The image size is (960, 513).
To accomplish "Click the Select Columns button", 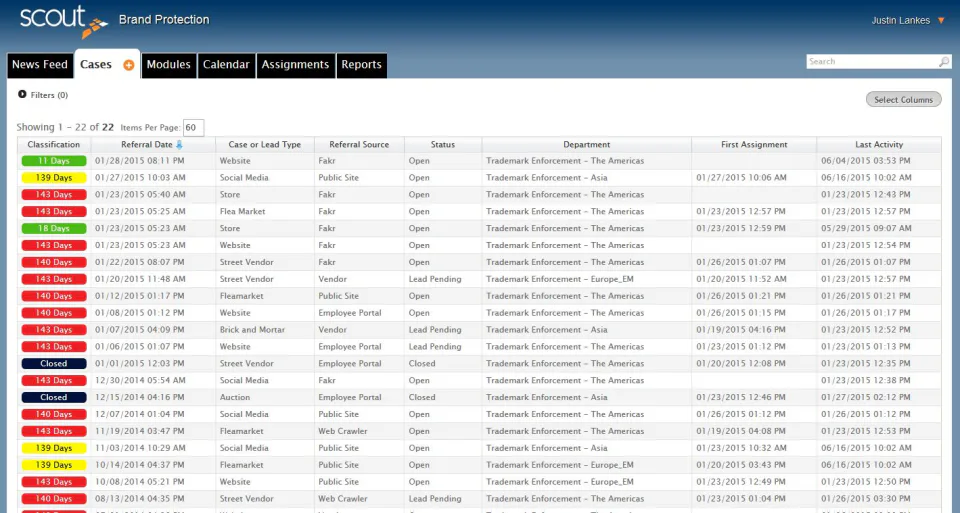I will click(903, 100).
